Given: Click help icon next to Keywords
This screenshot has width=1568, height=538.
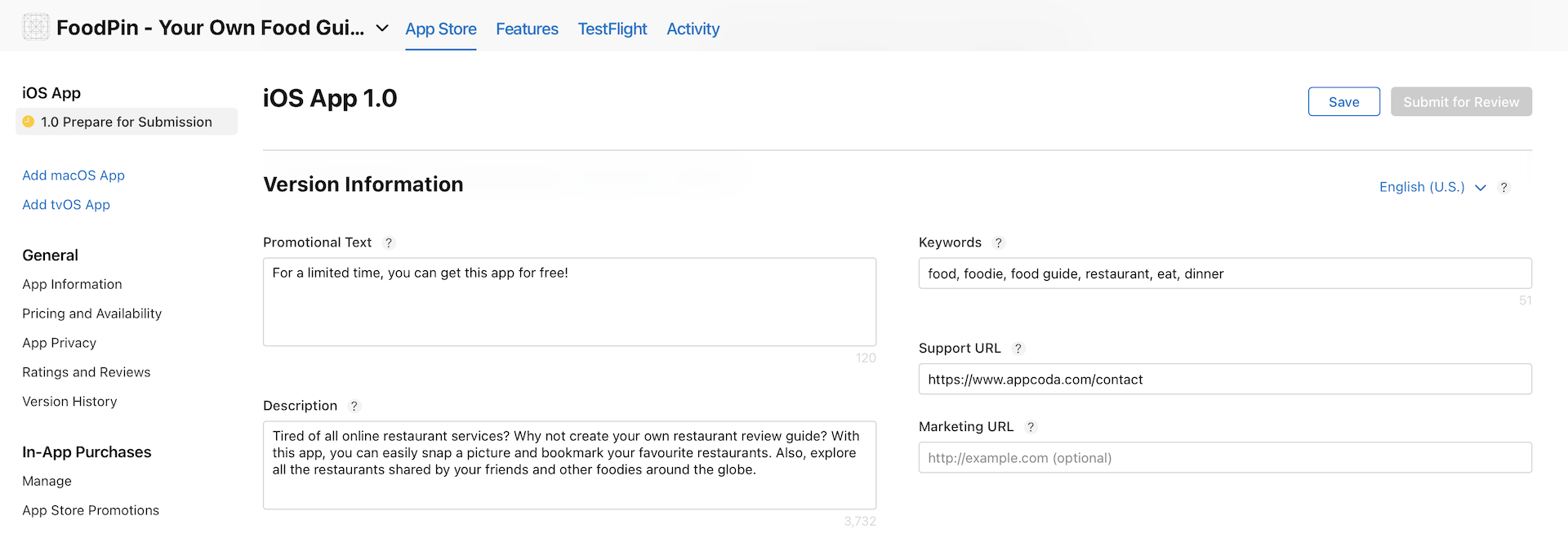Looking at the screenshot, I should click(998, 242).
